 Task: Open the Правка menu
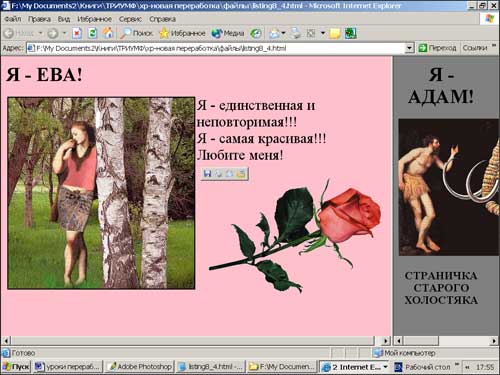pyautogui.click(x=39, y=19)
